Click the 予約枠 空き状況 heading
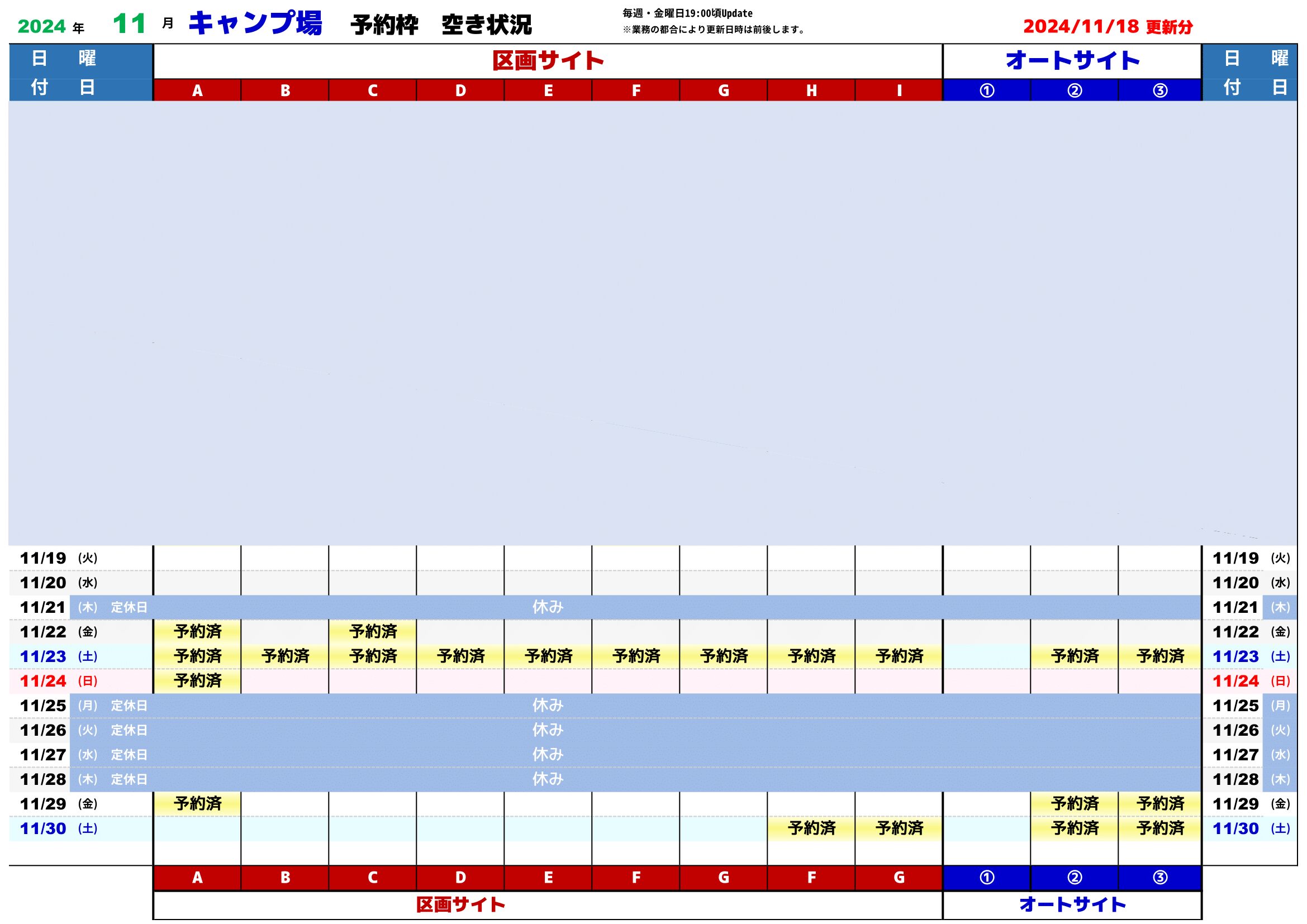 coord(441,25)
